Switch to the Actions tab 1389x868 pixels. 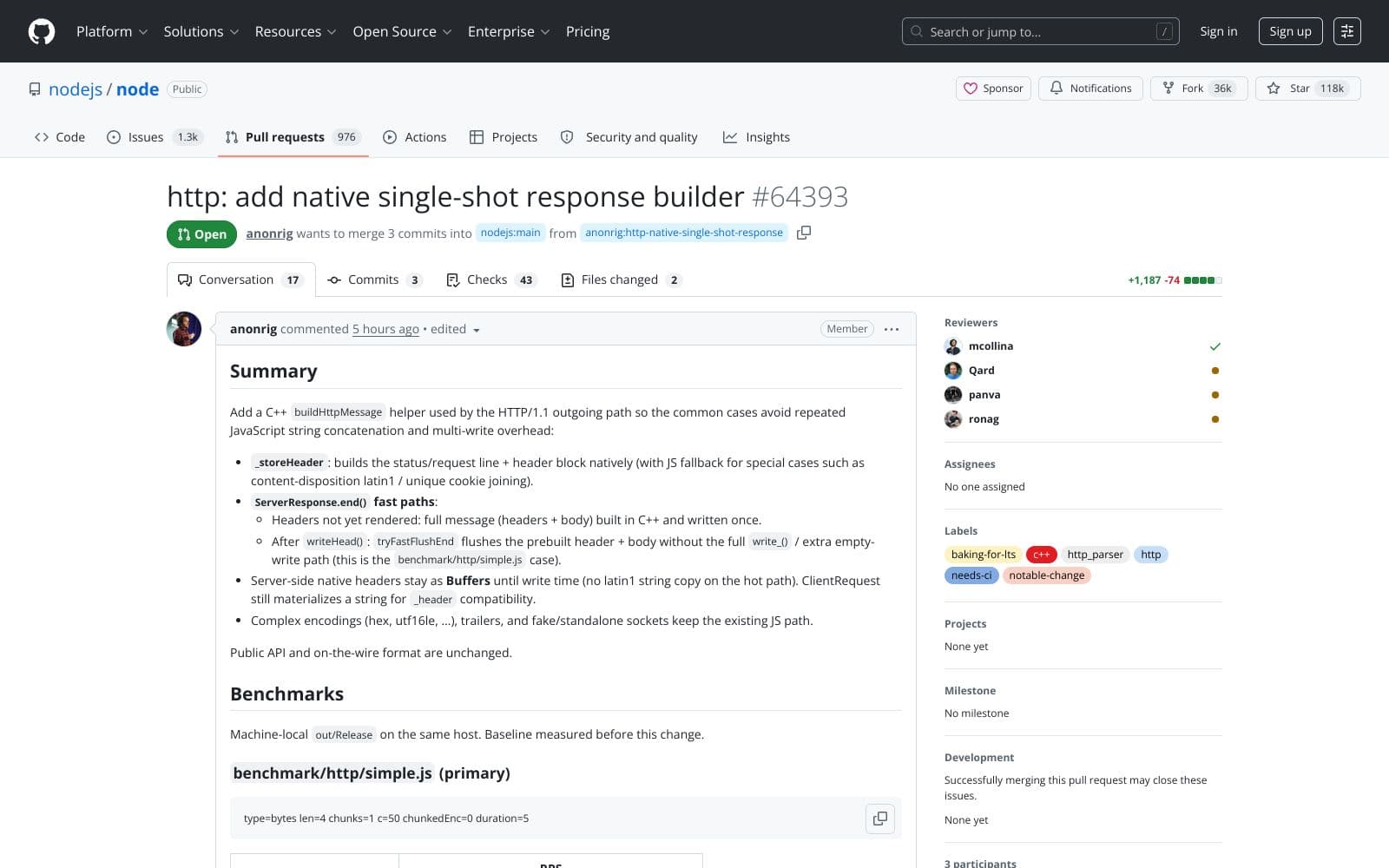pos(415,137)
